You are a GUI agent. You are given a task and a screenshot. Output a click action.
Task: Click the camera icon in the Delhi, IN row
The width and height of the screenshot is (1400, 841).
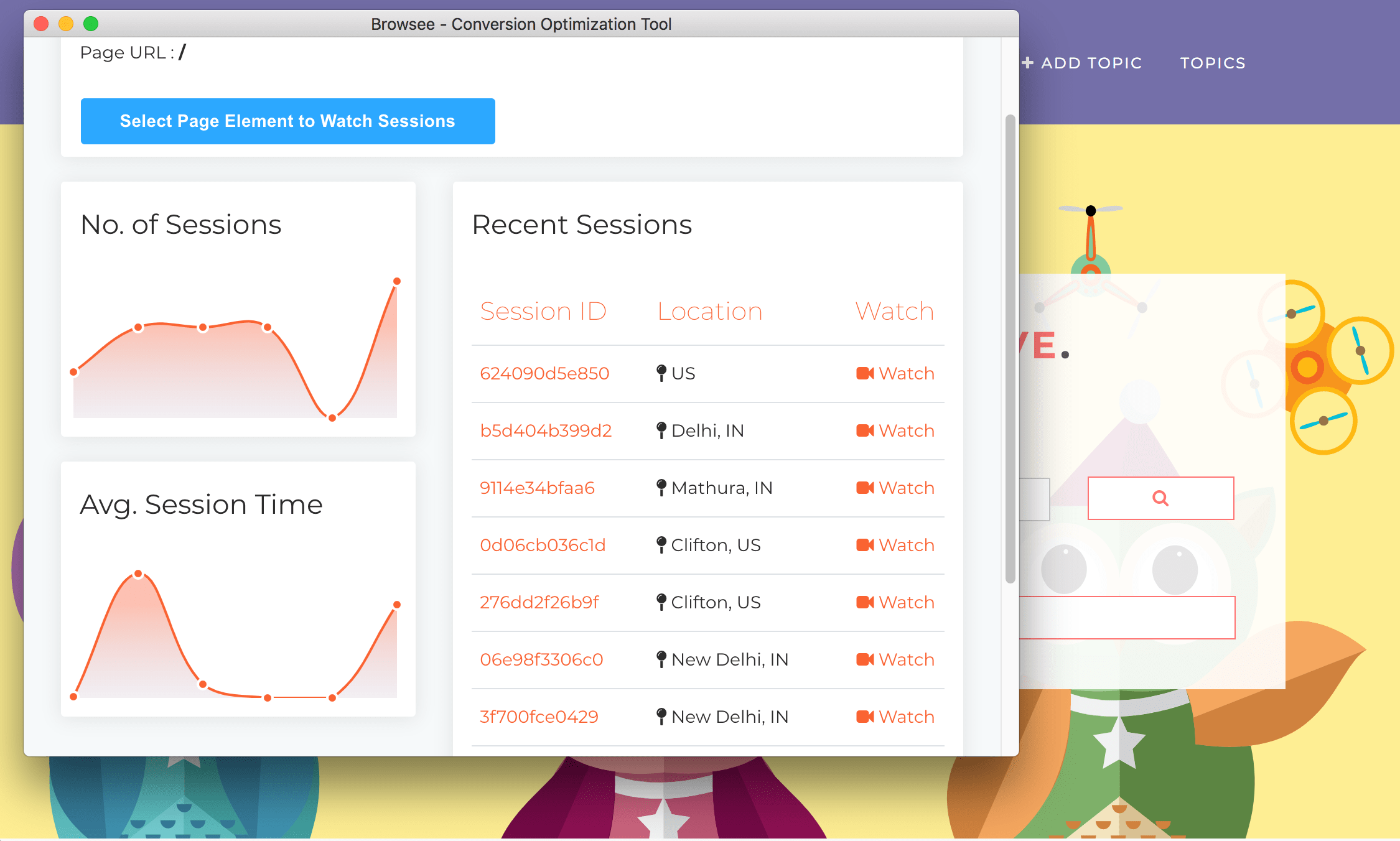(x=864, y=430)
